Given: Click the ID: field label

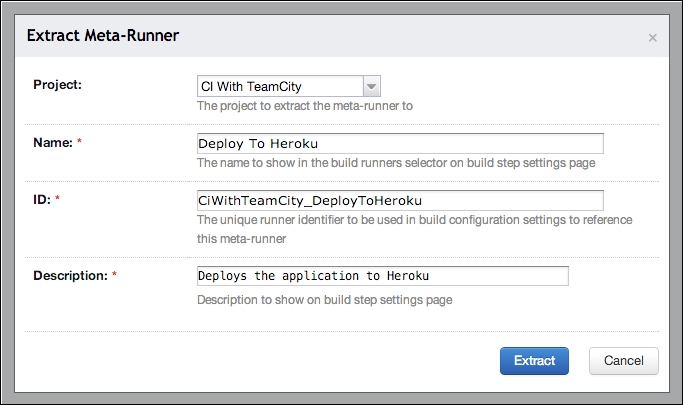Looking at the screenshot, I should (x=42, y=199).
